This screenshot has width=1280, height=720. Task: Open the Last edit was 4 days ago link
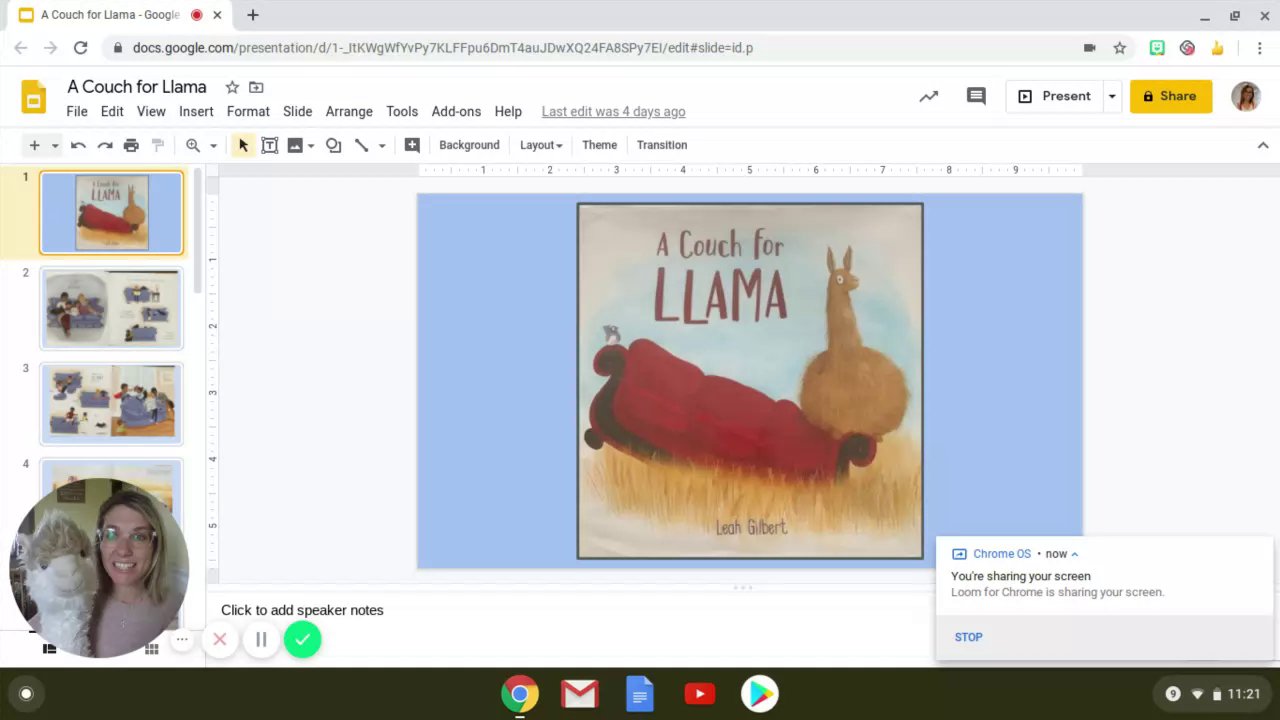click(x=613, y=112)
